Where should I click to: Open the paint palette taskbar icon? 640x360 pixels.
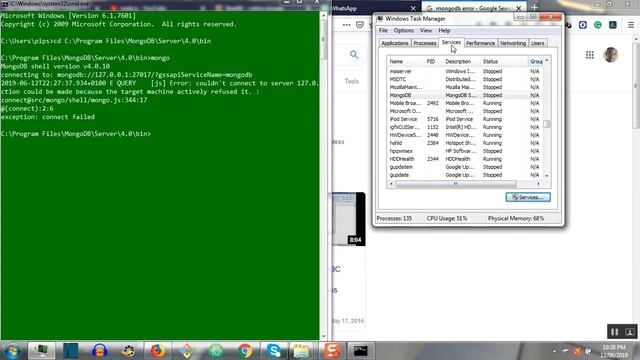click(129, 351)
